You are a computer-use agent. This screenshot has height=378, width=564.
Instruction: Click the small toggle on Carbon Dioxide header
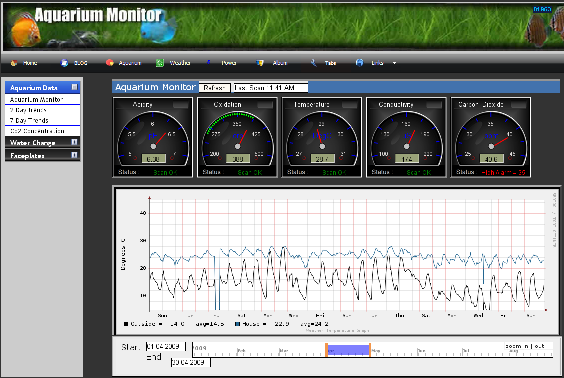519,105
